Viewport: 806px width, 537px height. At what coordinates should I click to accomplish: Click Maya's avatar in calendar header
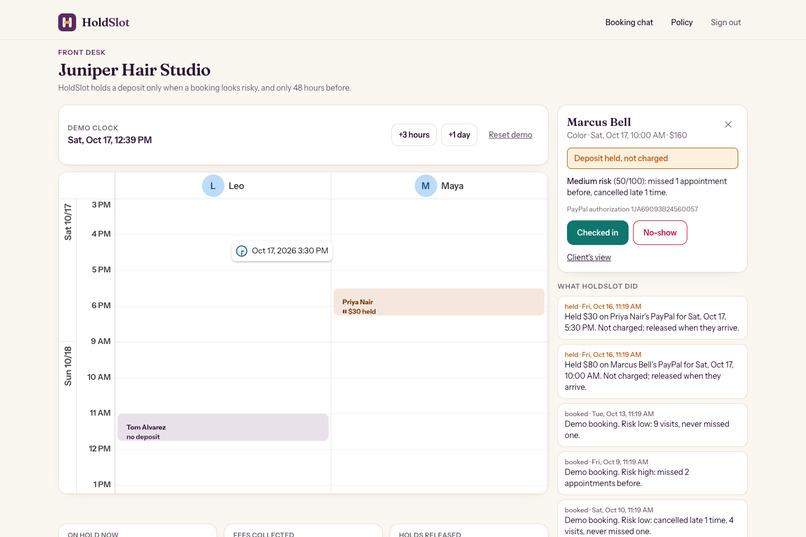point(426,186)
